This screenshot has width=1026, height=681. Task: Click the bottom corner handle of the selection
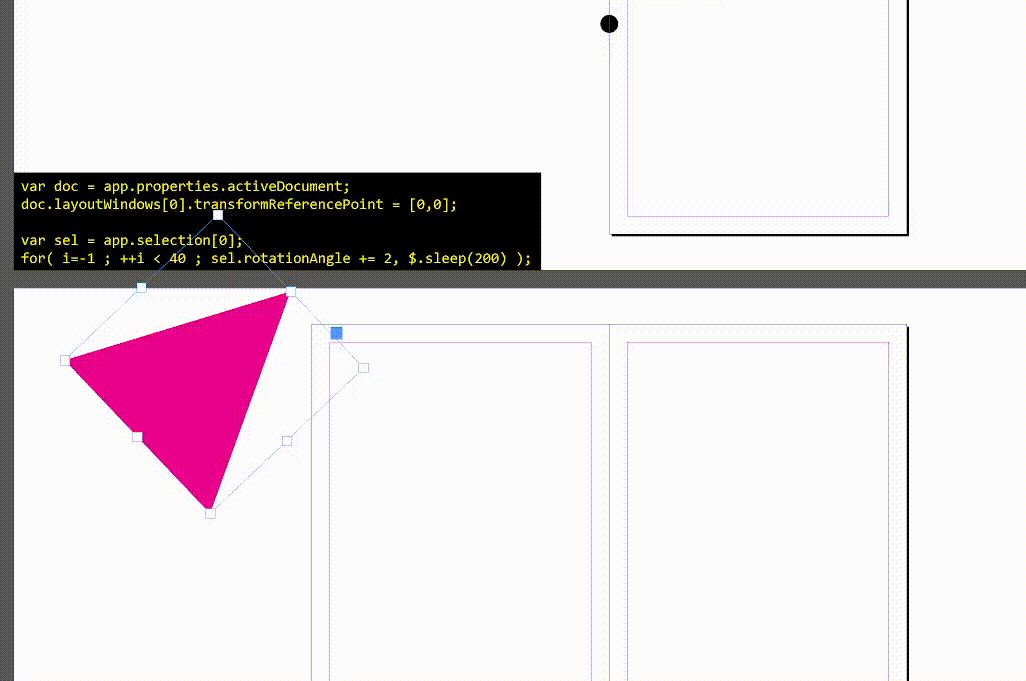(x=210, y=513)
